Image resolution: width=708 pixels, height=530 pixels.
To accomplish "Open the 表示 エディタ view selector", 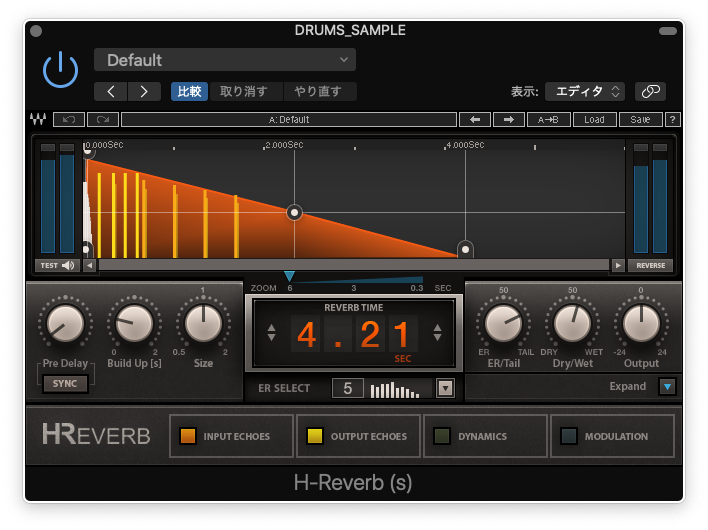I will point(585,92).
